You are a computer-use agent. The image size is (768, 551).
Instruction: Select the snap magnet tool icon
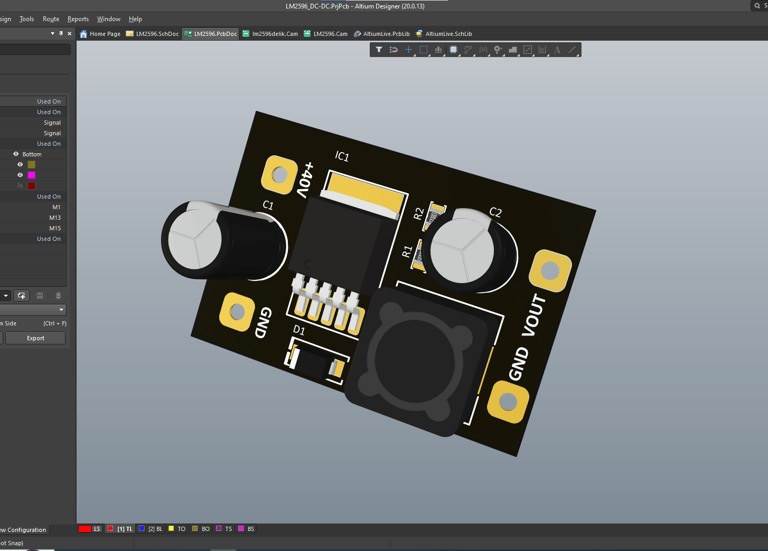pos(394,49)
